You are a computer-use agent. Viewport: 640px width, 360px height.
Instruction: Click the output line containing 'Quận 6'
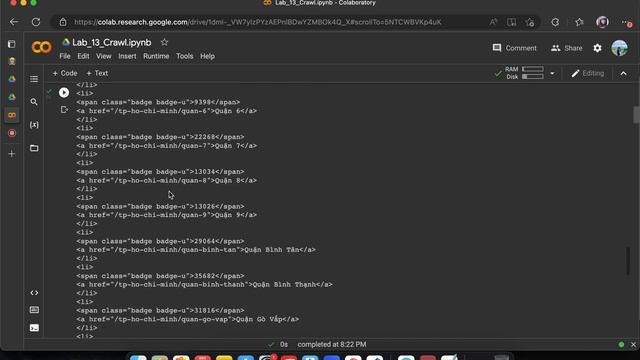pyautogui.click(x=167, y=111)
